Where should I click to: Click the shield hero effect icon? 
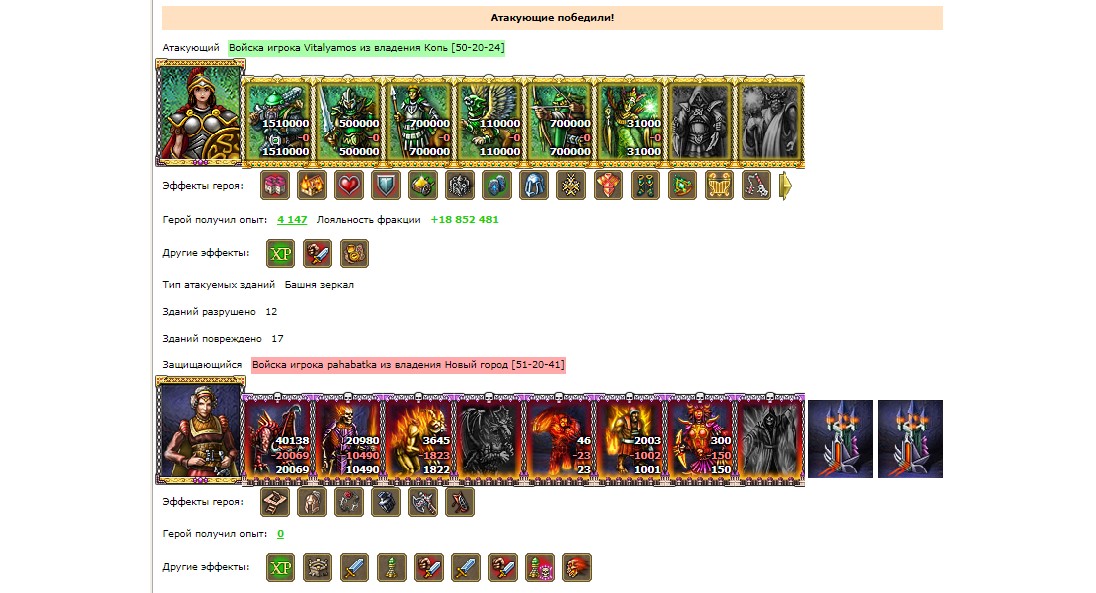click(386, 185)
